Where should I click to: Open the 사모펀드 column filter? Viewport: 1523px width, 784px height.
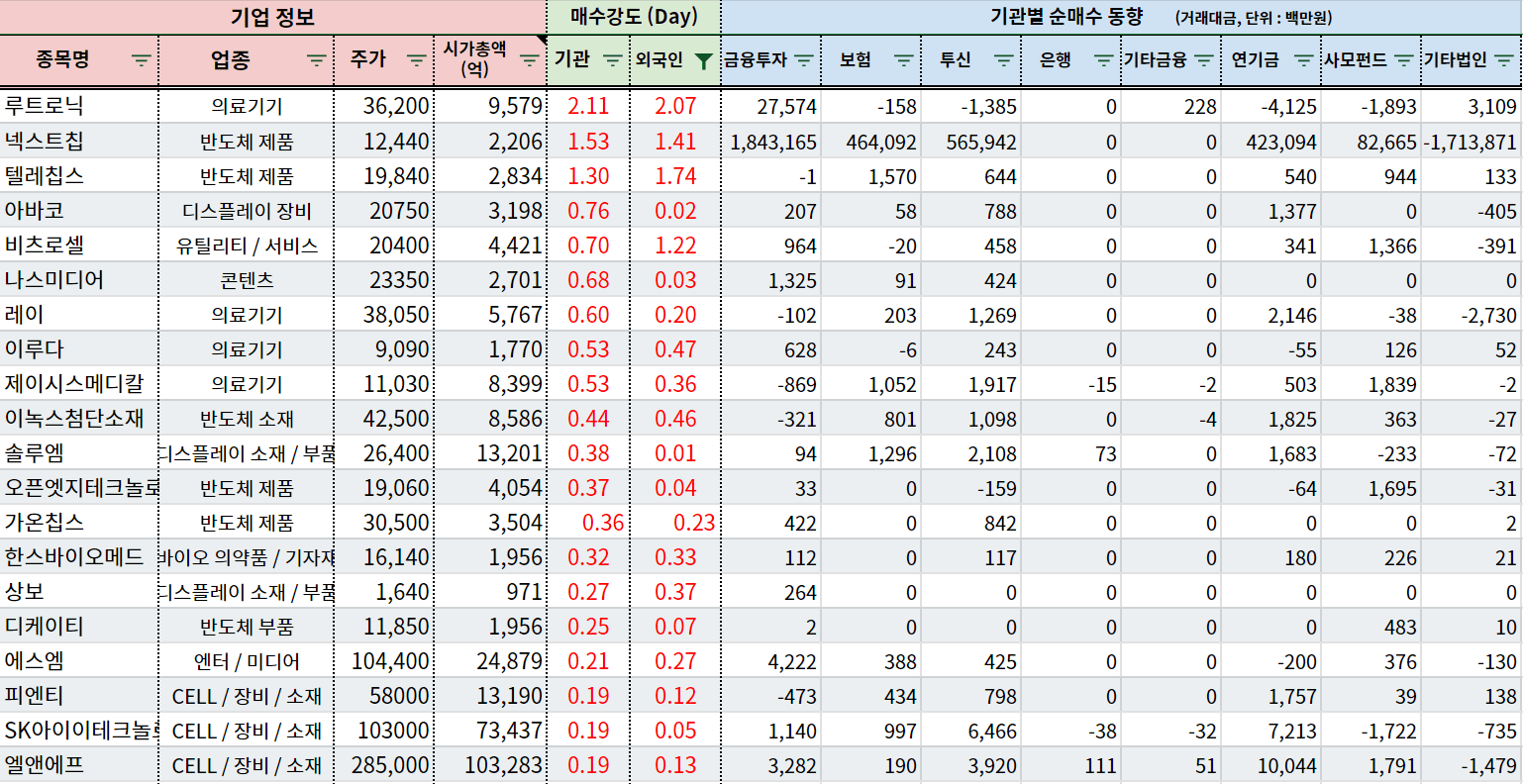(1403, 60)
